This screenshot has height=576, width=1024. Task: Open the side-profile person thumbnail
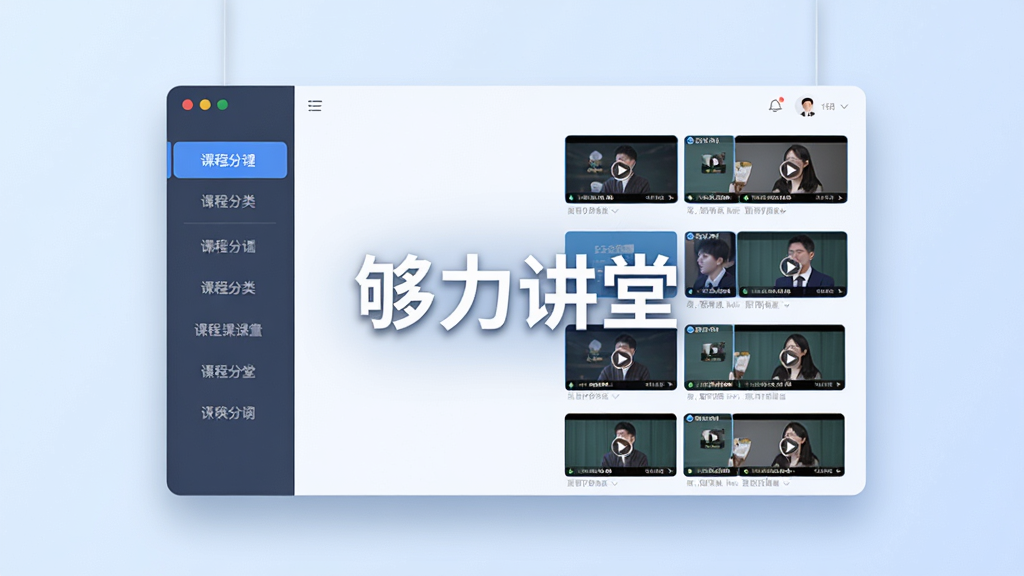point(710,264)
